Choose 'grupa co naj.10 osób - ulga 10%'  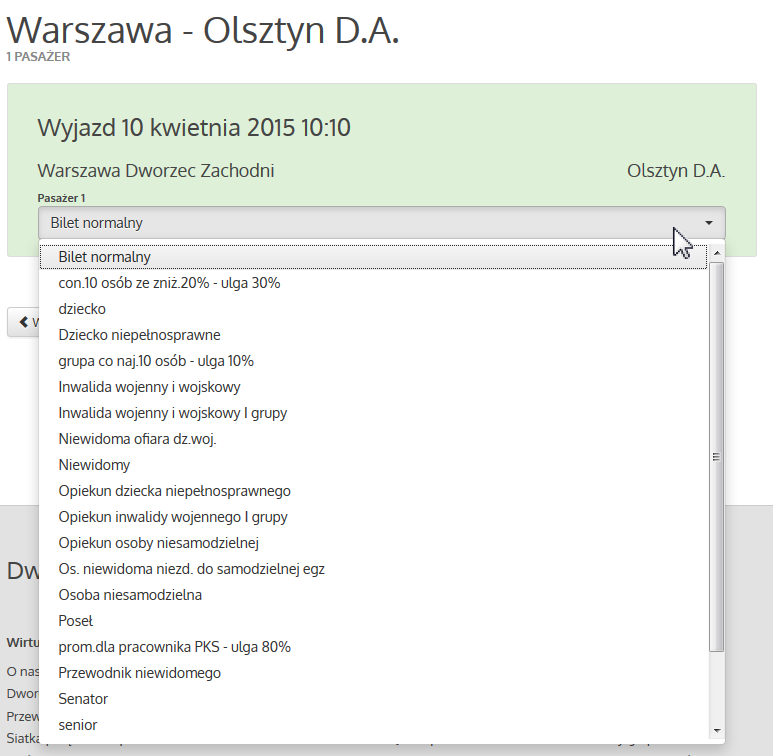pyautogui.click(x=373, y=361)
